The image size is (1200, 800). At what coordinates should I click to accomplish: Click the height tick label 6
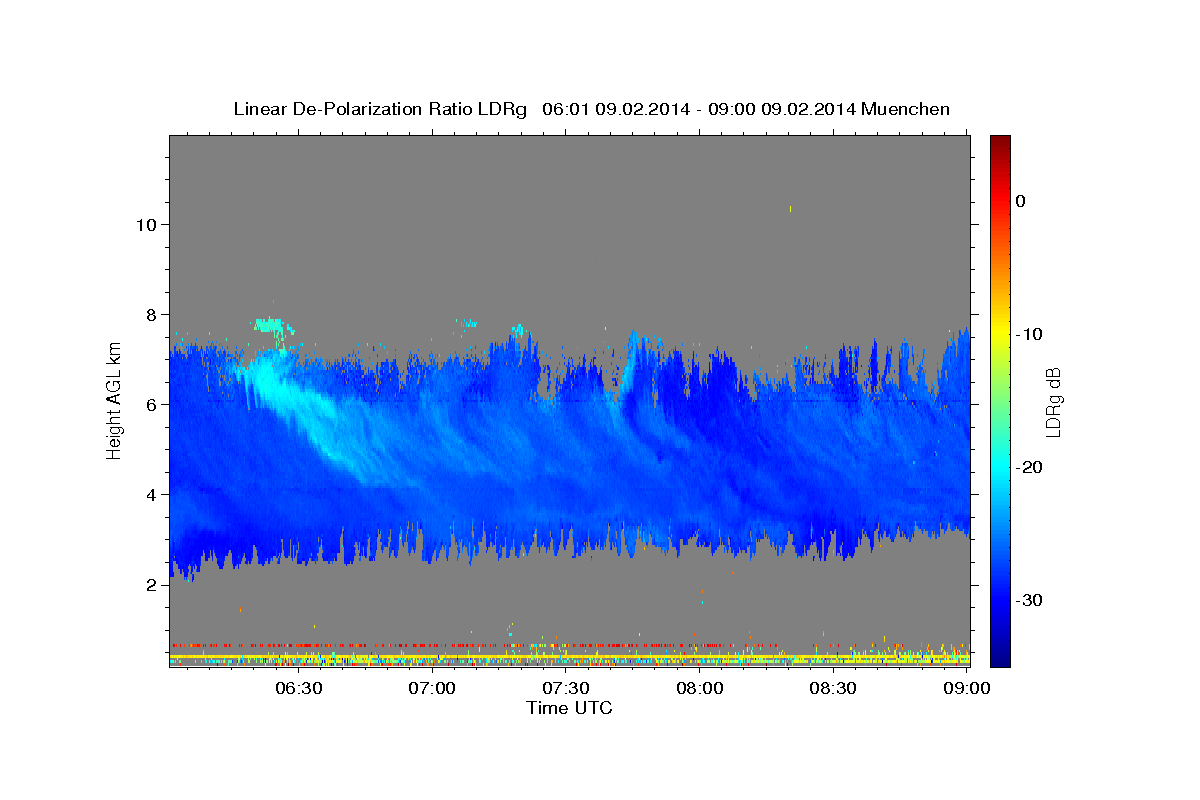151,404
